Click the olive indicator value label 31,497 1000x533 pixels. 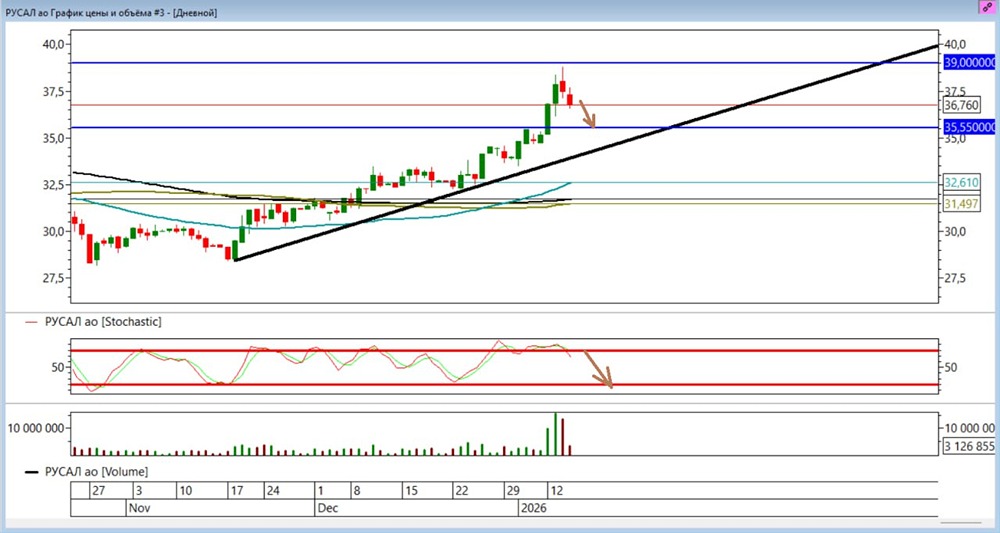961,203
